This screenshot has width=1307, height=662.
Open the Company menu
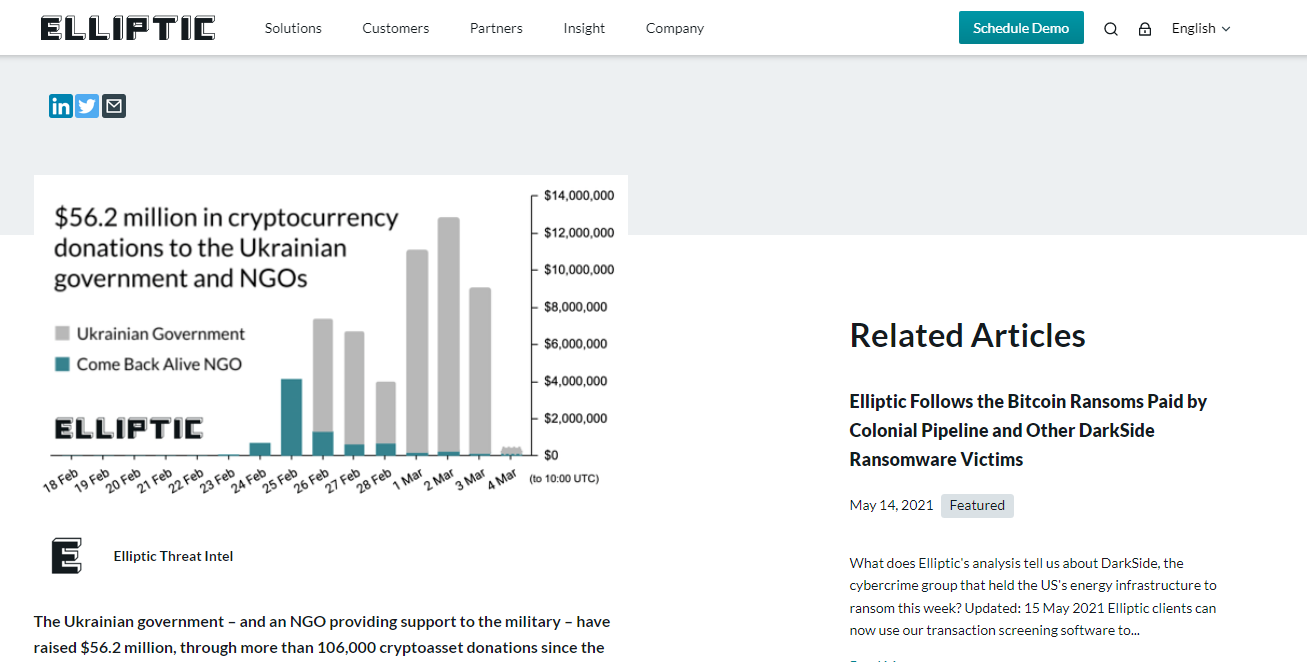675,28
